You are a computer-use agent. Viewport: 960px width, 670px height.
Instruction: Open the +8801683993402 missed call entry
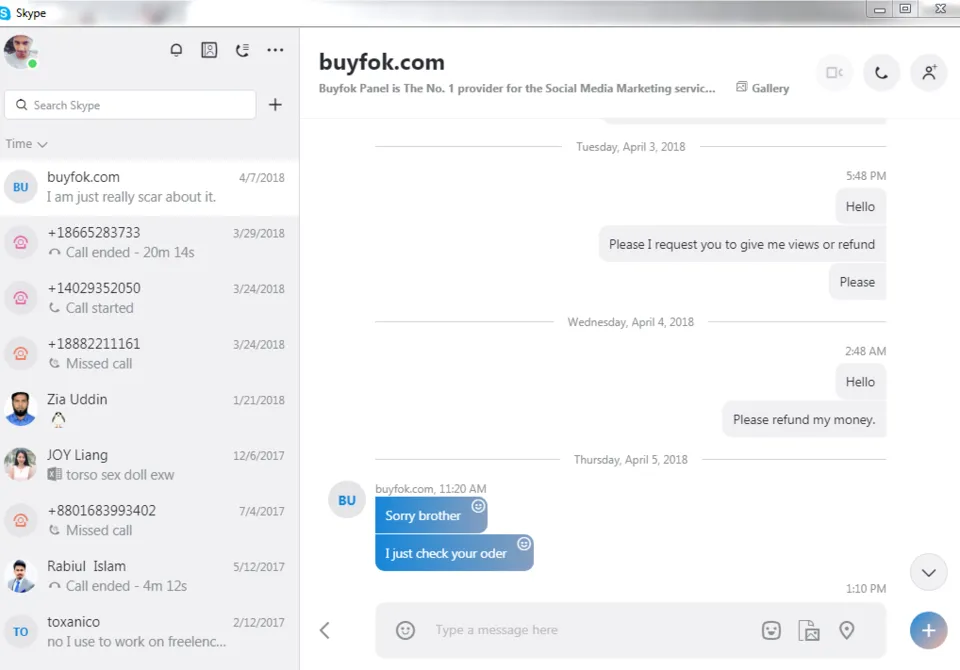pyautogui.click(x=149, y=522)
